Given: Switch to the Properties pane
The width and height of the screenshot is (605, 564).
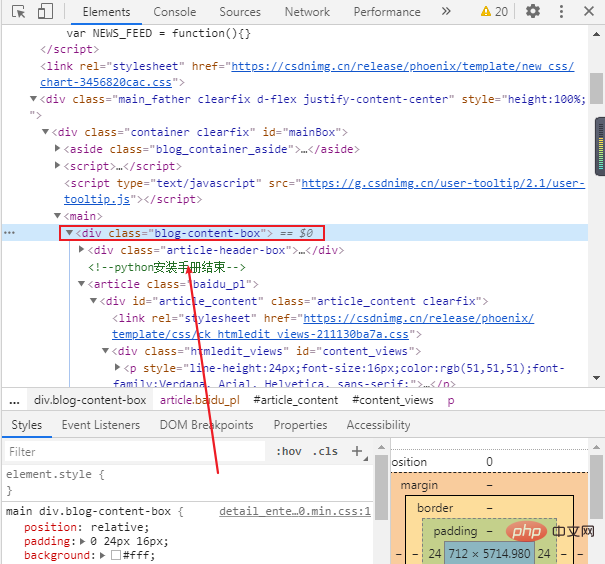Looking at the screenshot, I should (300, 425).
